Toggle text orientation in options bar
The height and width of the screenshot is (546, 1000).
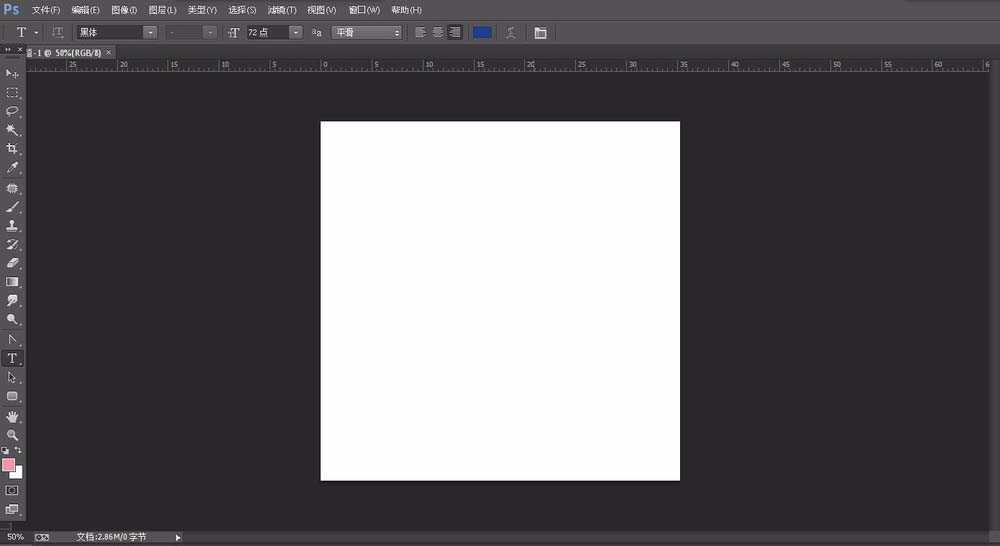click(x=58, y=33)
